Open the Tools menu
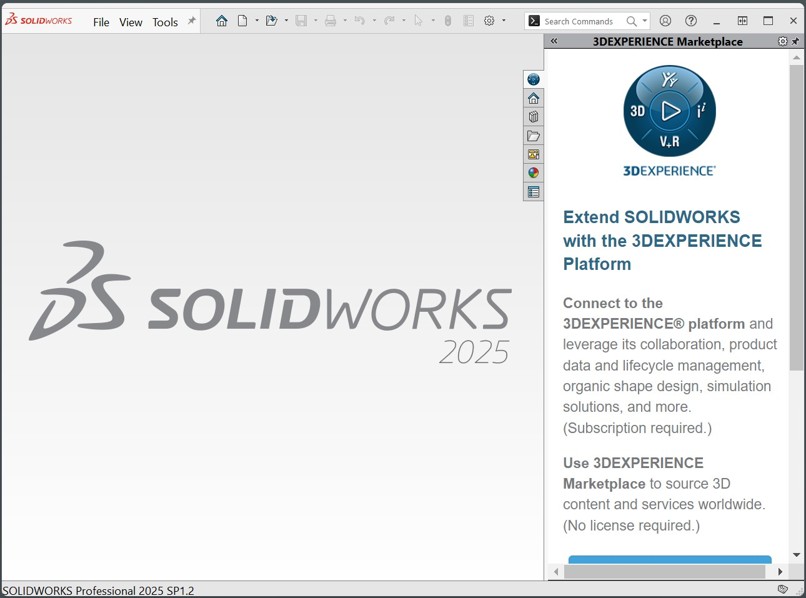The image size is (806, 598). [x=165, y=22]
